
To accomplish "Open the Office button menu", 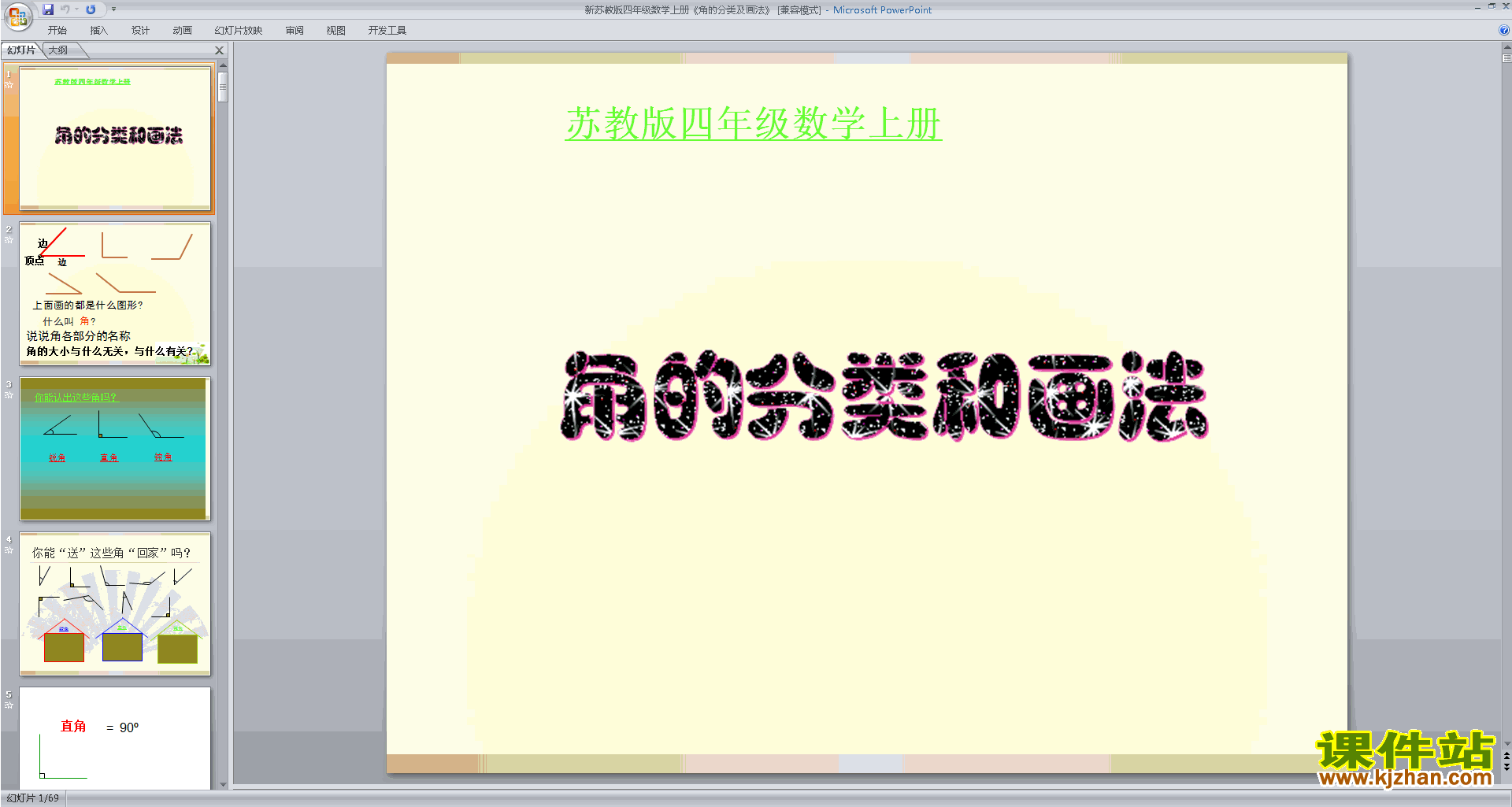I will [x=17, y=16].
